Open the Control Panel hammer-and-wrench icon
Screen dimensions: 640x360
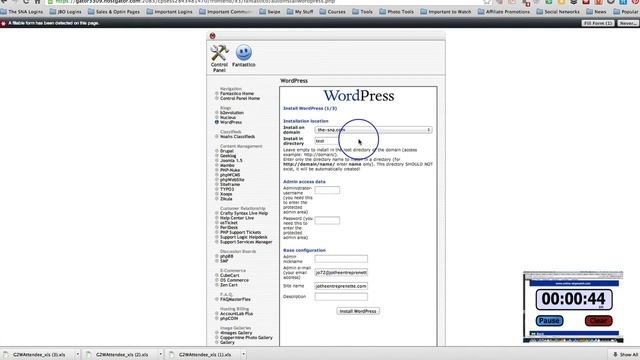point(219,53)
